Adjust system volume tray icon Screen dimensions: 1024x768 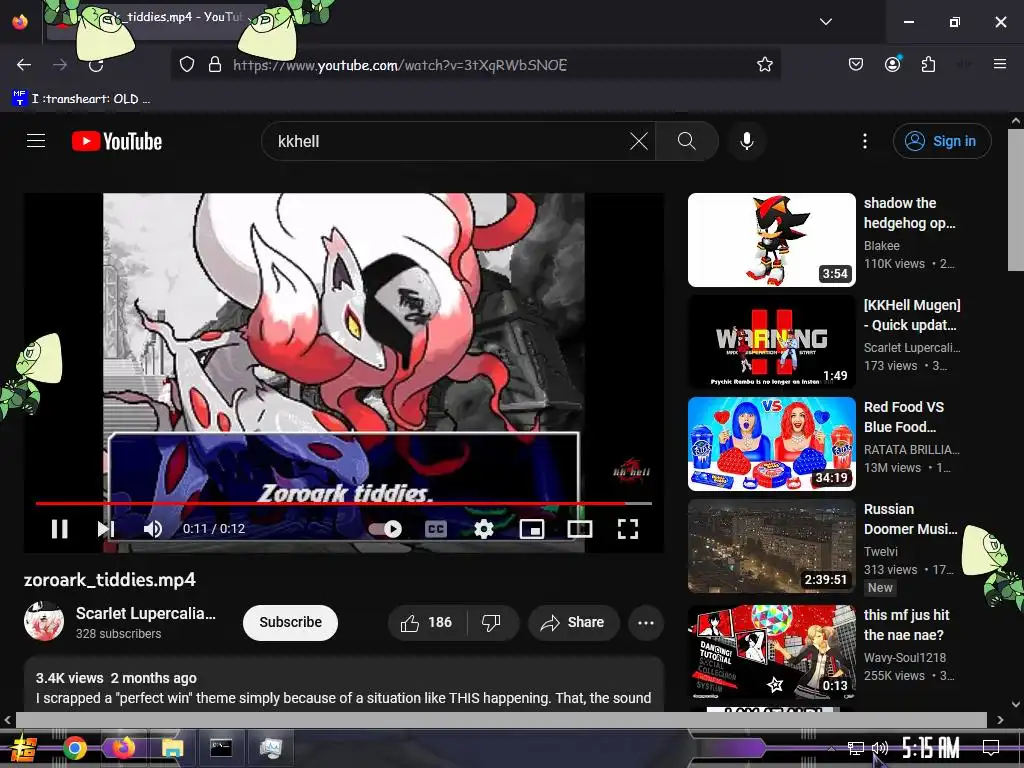tap(880, 748)
